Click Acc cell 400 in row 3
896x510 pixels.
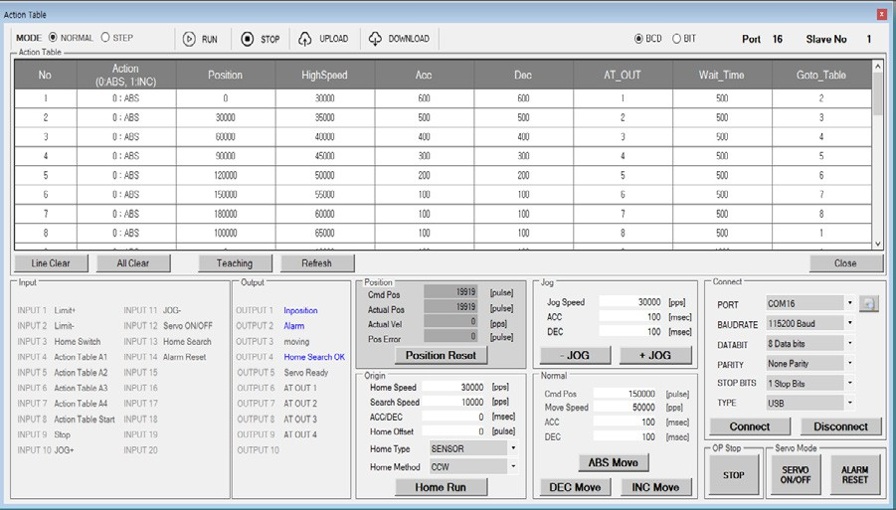(424, 137)
